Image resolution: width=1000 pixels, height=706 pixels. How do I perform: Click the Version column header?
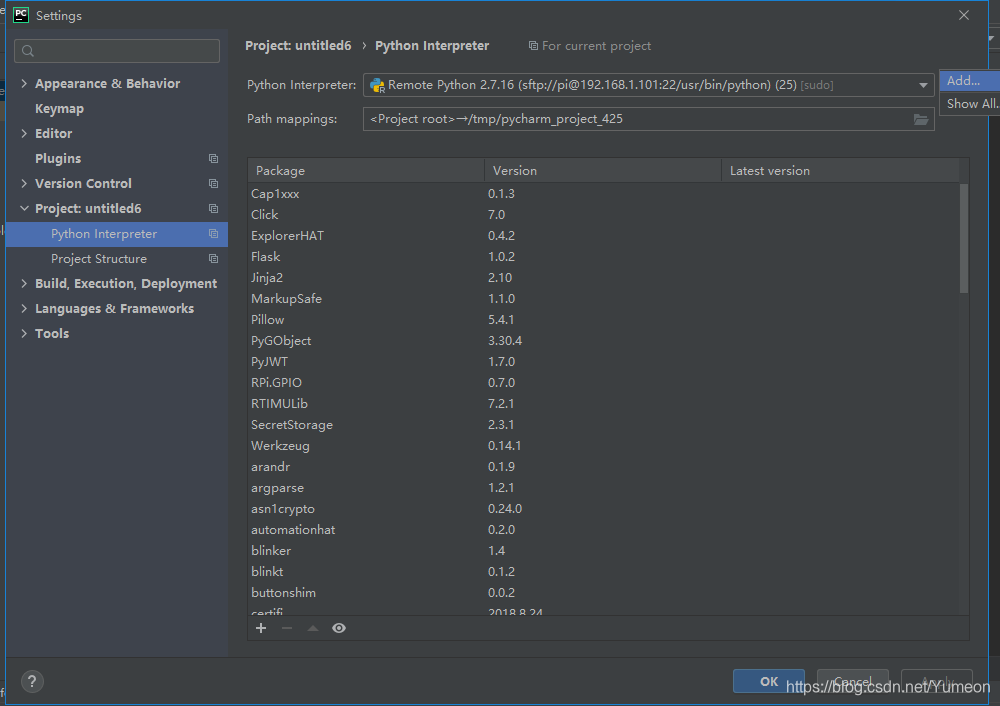pyautogui.click(x=603, y=171)
